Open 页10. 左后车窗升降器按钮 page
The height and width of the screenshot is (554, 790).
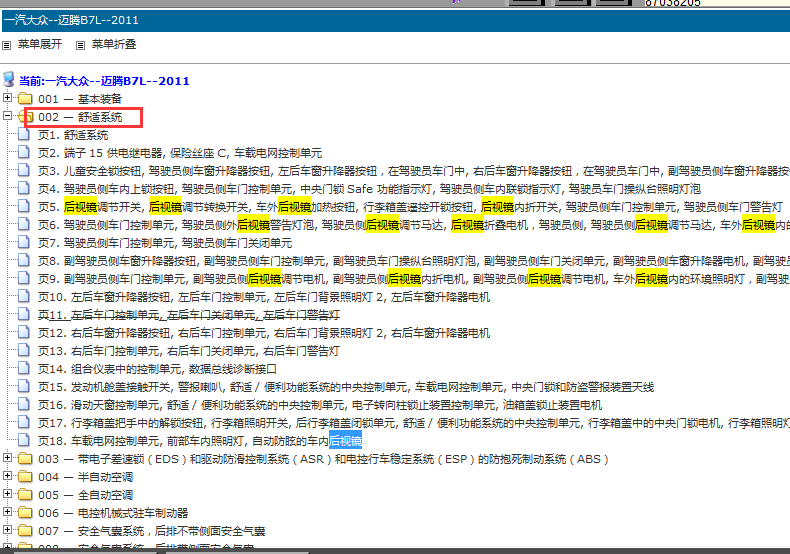point(264,297)
